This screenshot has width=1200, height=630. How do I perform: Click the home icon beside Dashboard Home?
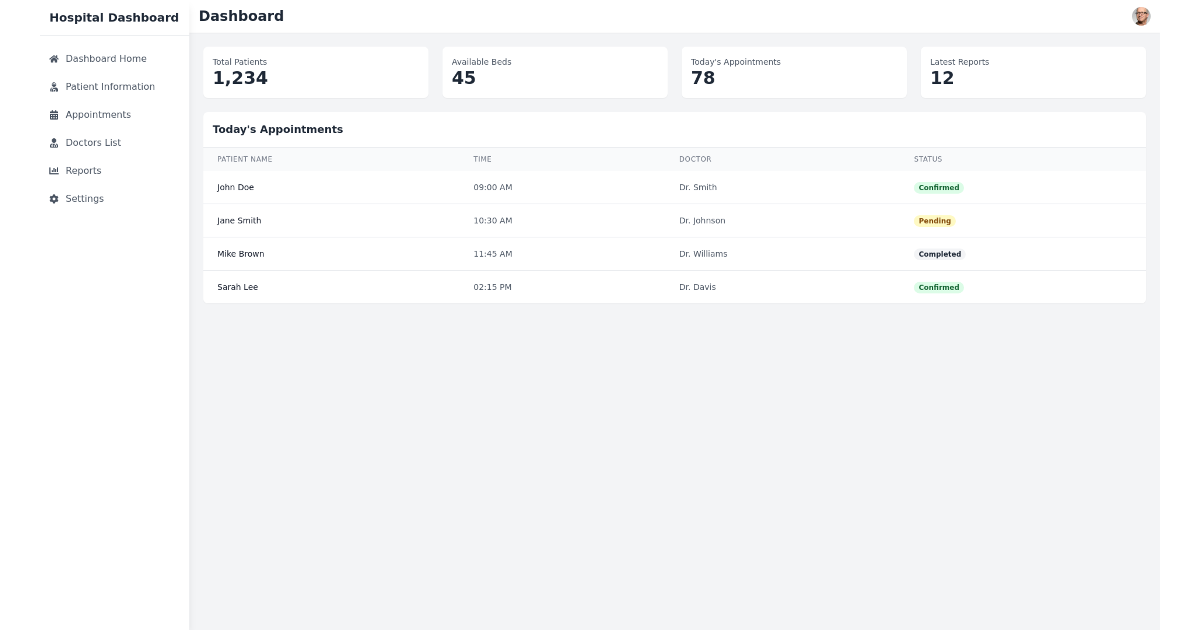pyautogui.click(x=54, y=59)
